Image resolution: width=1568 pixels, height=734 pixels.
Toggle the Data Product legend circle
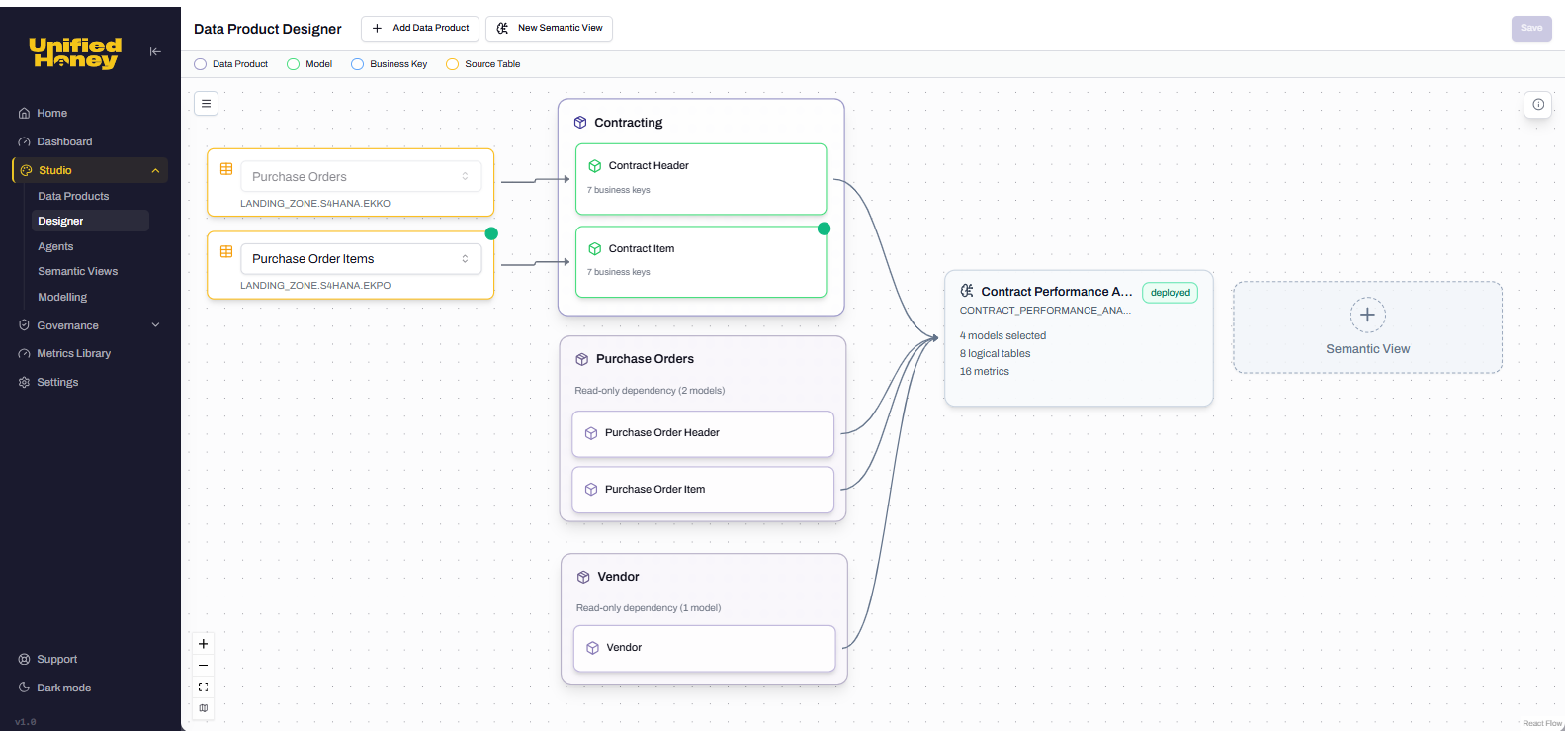201,64
